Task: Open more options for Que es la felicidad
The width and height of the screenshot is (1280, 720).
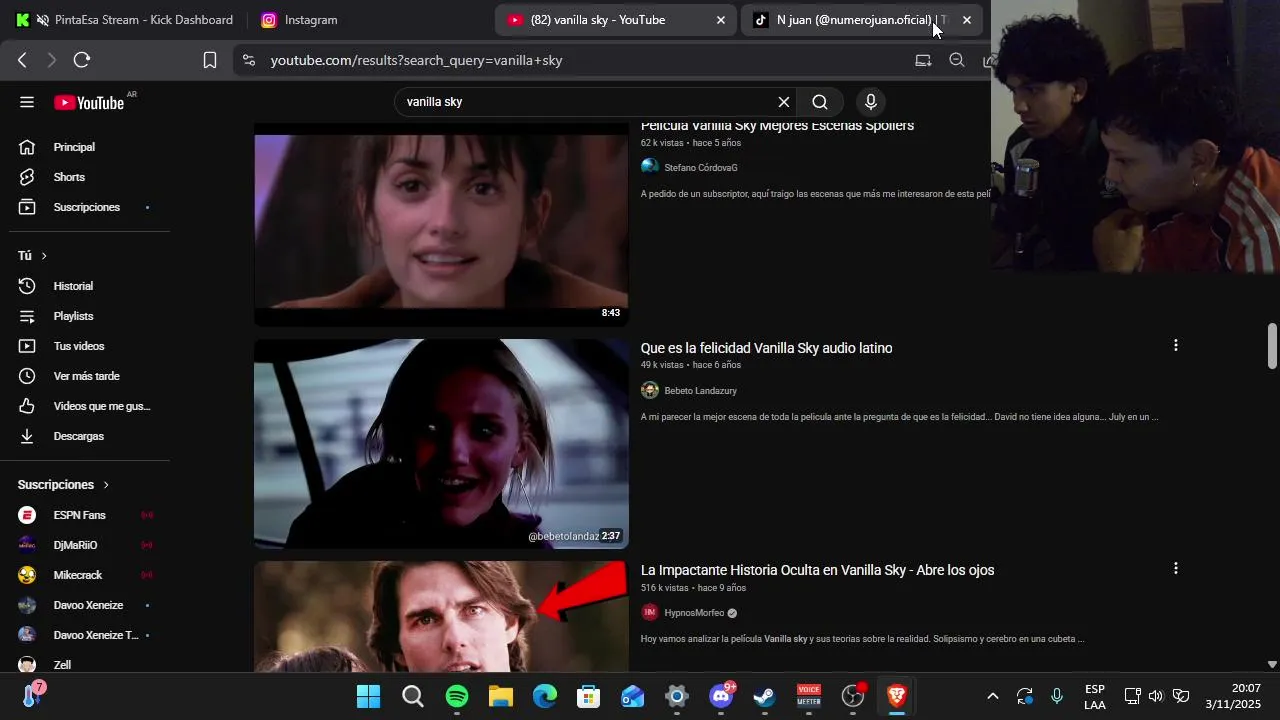Action: coord(1175,345)
